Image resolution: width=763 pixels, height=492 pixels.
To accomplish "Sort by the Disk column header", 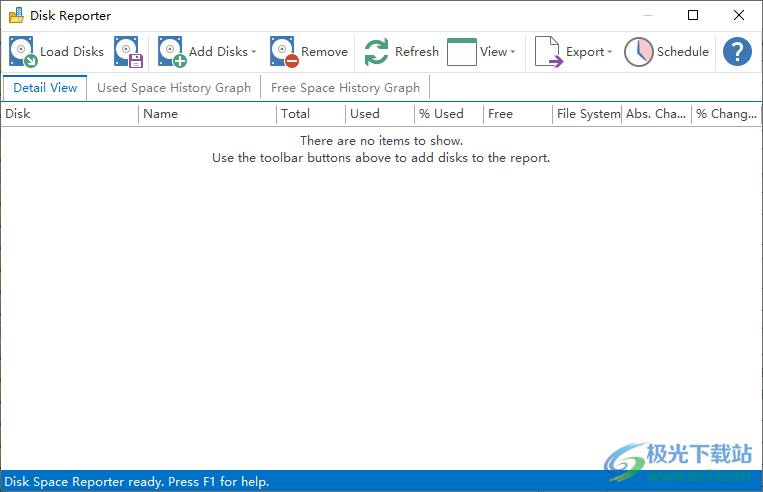I will coord(70,114).
